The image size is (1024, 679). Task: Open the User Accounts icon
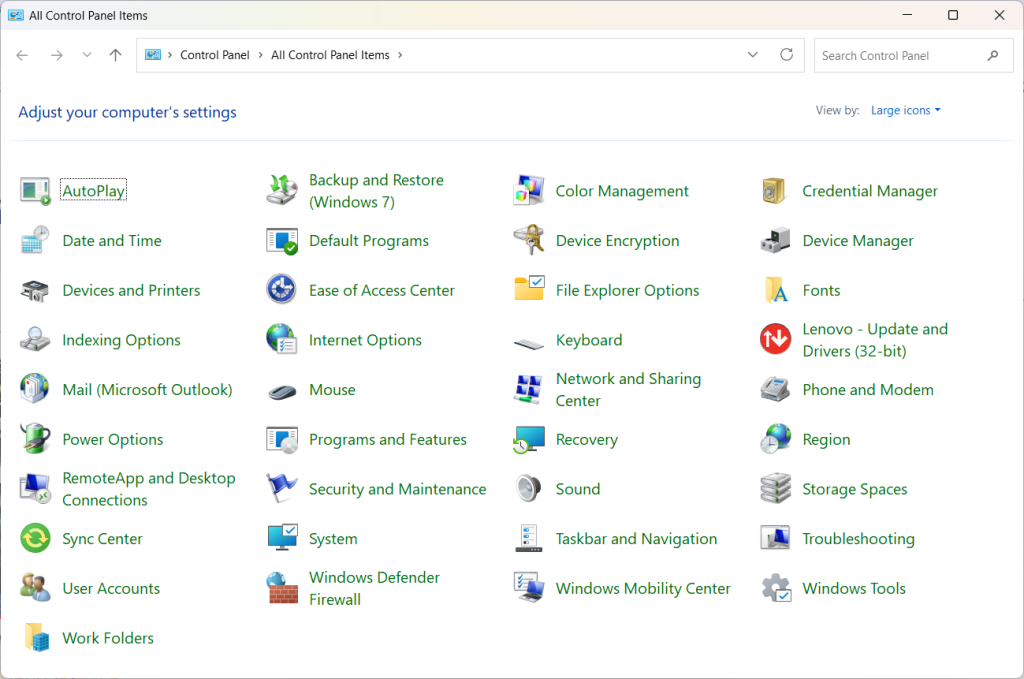[x=35, y=588]
